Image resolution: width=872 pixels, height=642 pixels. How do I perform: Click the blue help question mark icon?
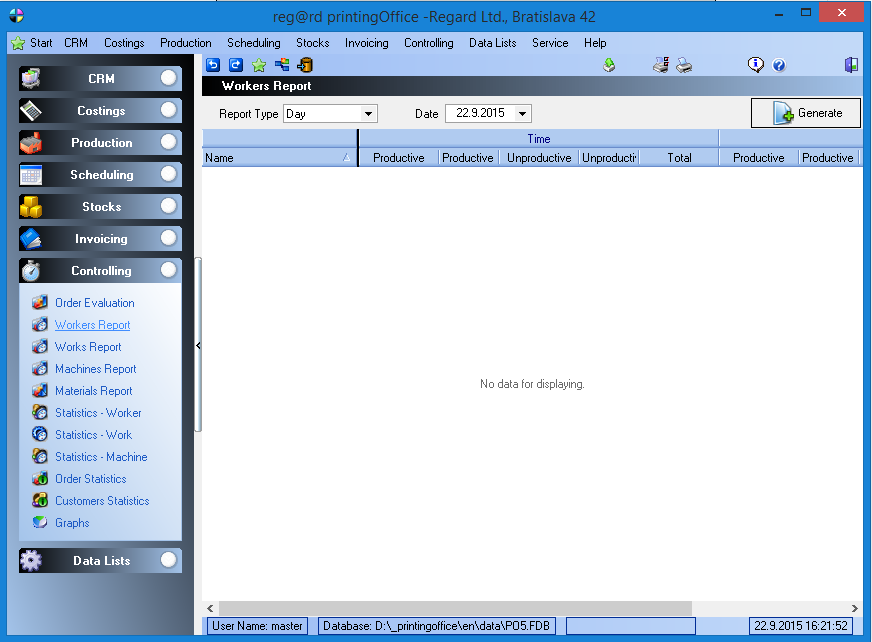[779, 65]
